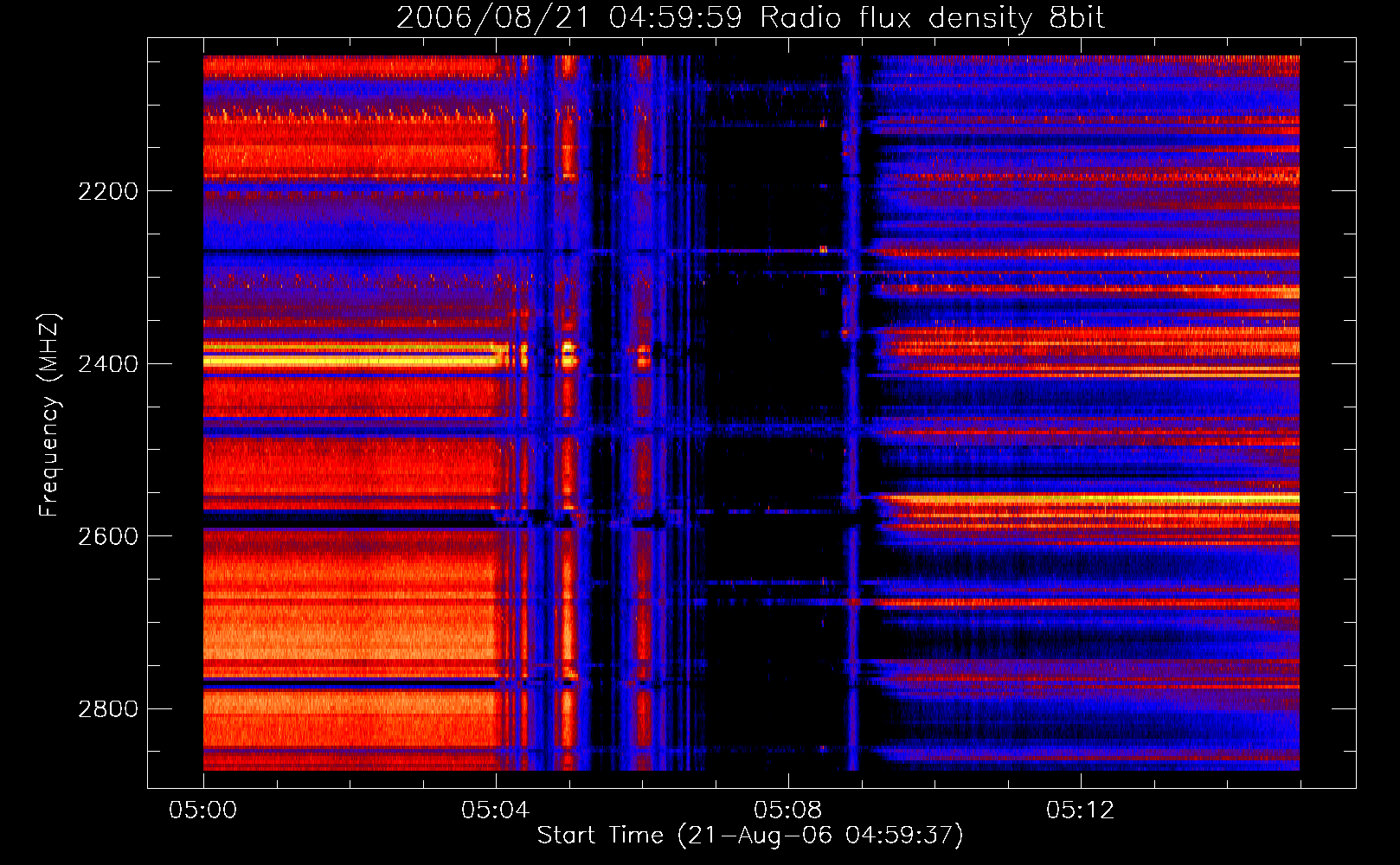Select the 2400 frequency tick label
The height and width of the screenshot is (865, 1400).
(x=108, y=364)
